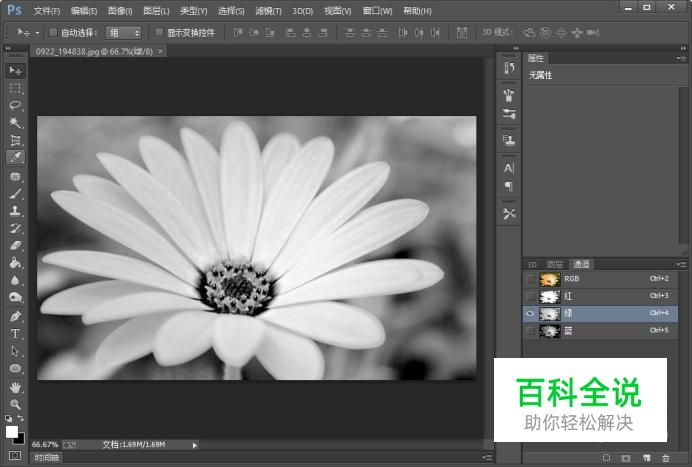Image resolution: width=692 pixels, height=467 pixels.
Task: Choose the Crop tool
Action: (15, 140)
